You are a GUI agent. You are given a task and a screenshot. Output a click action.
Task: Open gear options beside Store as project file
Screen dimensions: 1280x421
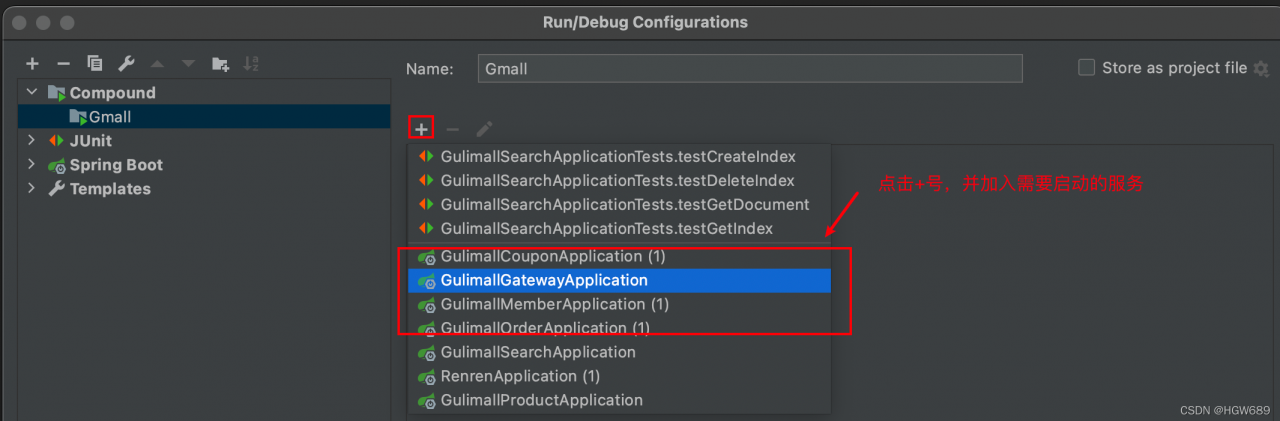pyautogui.click(x=1261, y=68)
